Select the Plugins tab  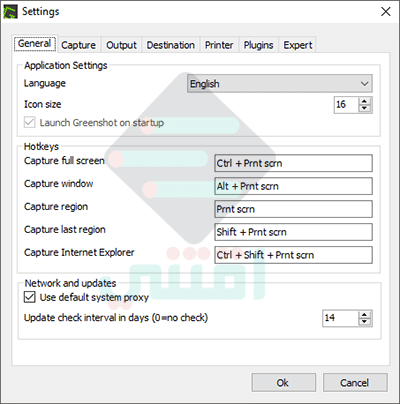[258, 45]
